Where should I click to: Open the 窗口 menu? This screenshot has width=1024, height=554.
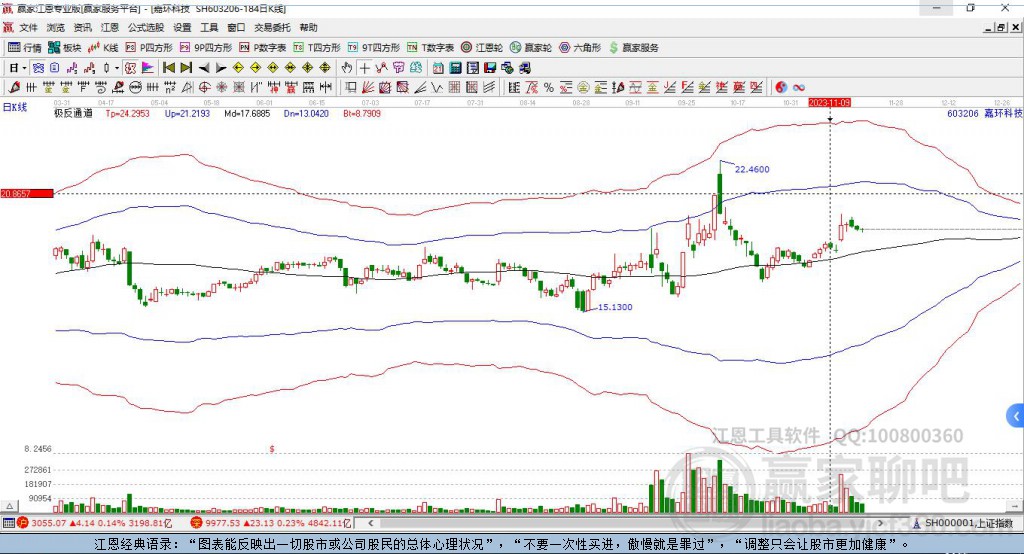point(236,27)
